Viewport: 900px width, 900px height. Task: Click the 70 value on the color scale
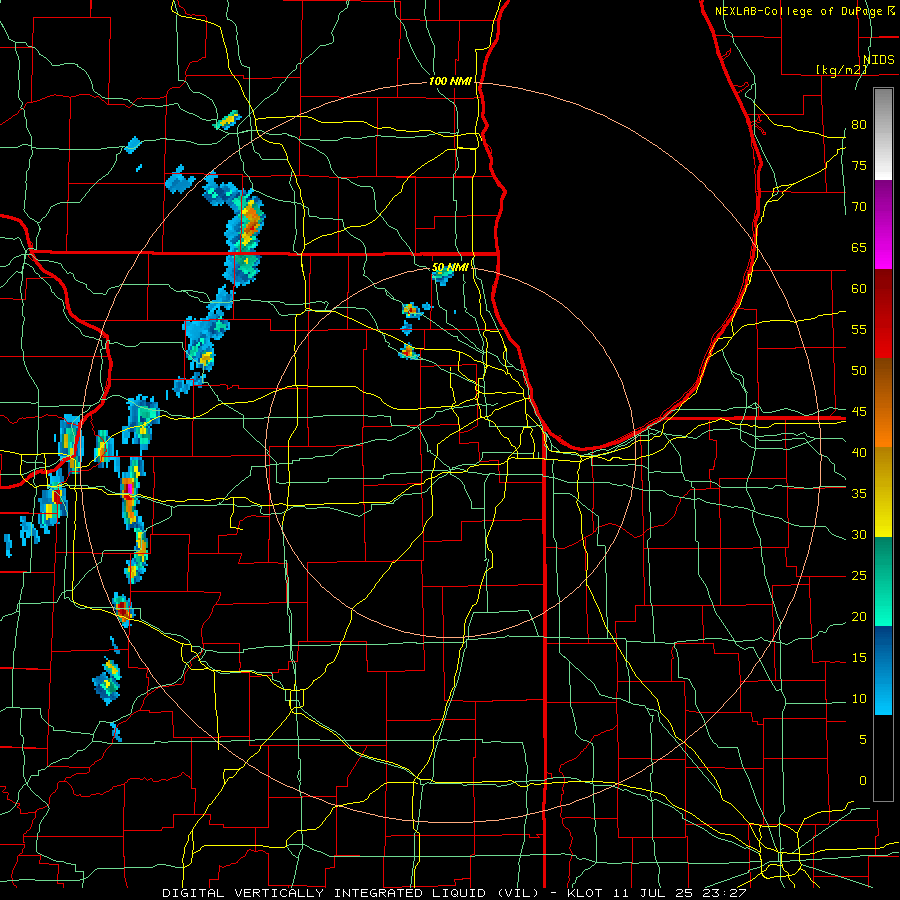[859, 207]
